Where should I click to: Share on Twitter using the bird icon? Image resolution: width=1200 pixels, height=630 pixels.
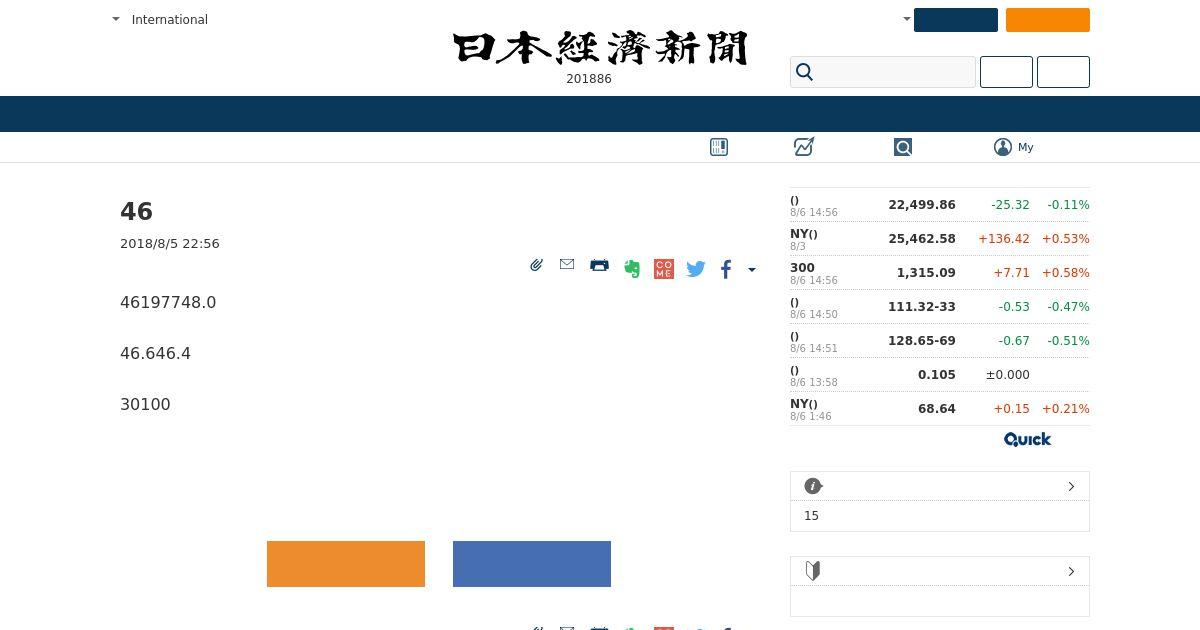point(696,268)
